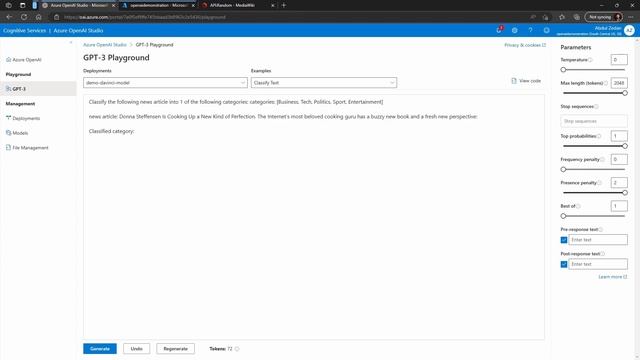This screenshot has height=360, width=640.
Task: Open the browser collections icon
Action: pos(576,17)
